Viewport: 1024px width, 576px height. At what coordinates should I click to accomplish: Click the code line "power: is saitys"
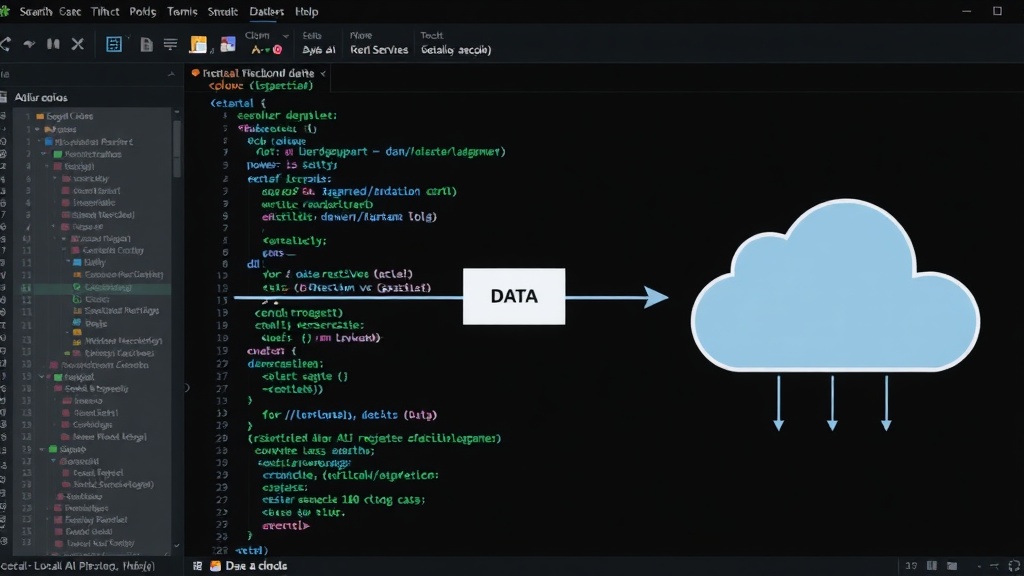pyautogui.click(x=292, y=165)
